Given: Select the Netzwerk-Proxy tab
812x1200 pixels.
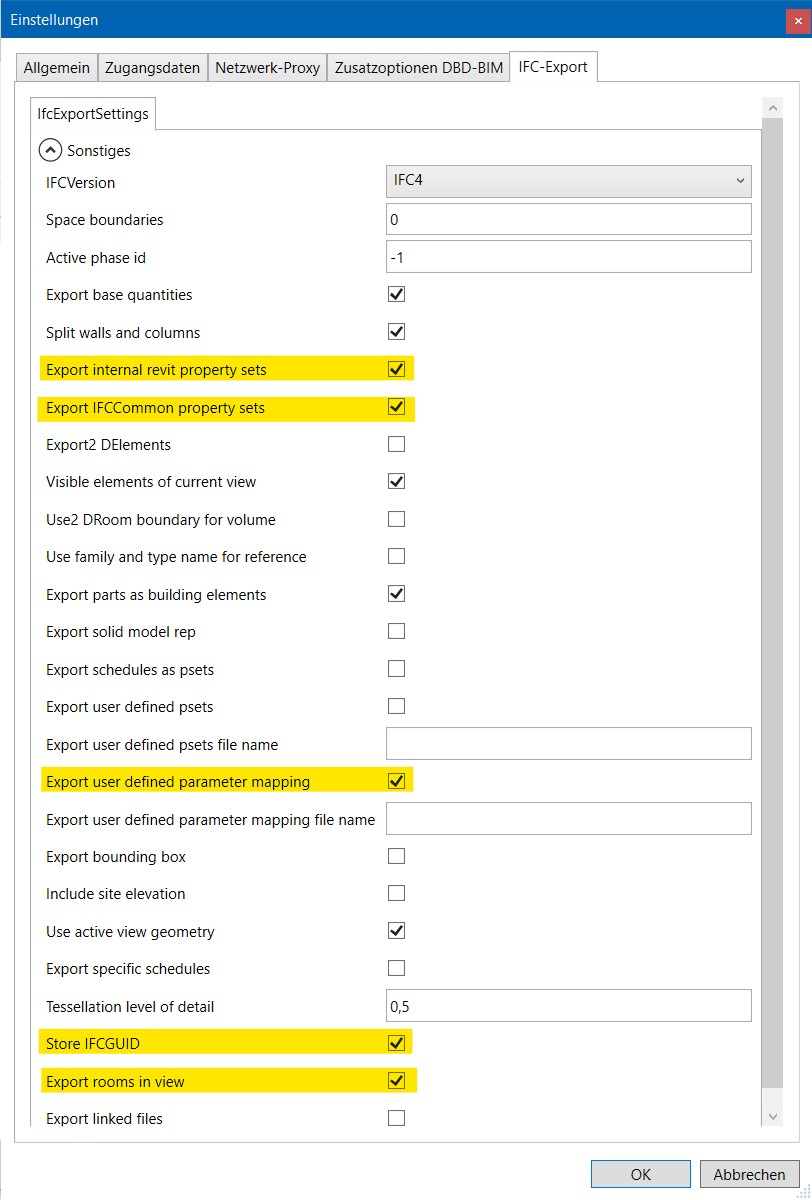Looking at the screenshot, I should (x=267, y=68).
